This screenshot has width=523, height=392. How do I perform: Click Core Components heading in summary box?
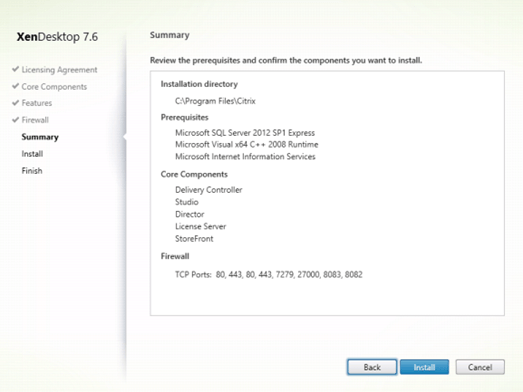pos(194,174)
